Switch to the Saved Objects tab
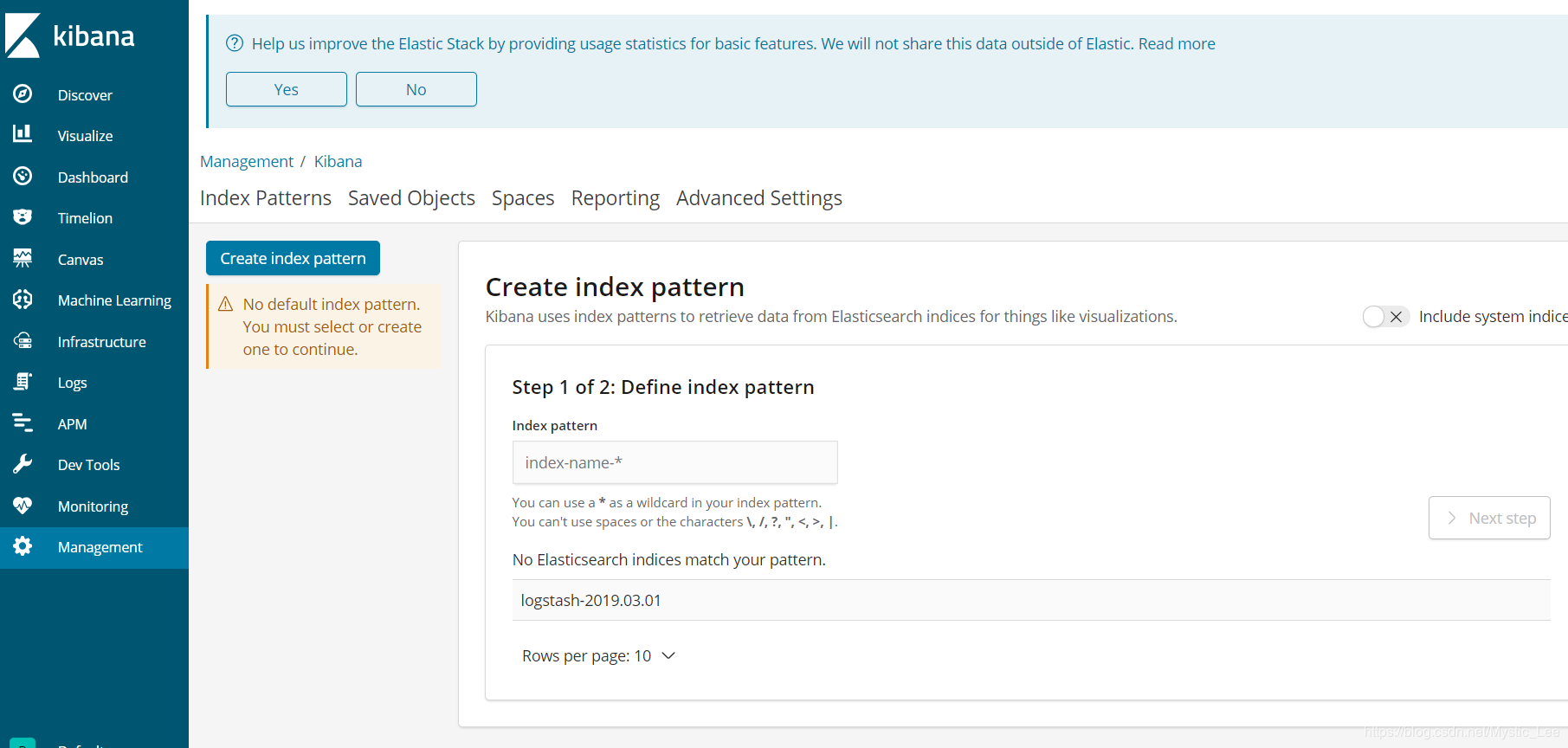1568x748 pixels. click(x=411, y=198)
